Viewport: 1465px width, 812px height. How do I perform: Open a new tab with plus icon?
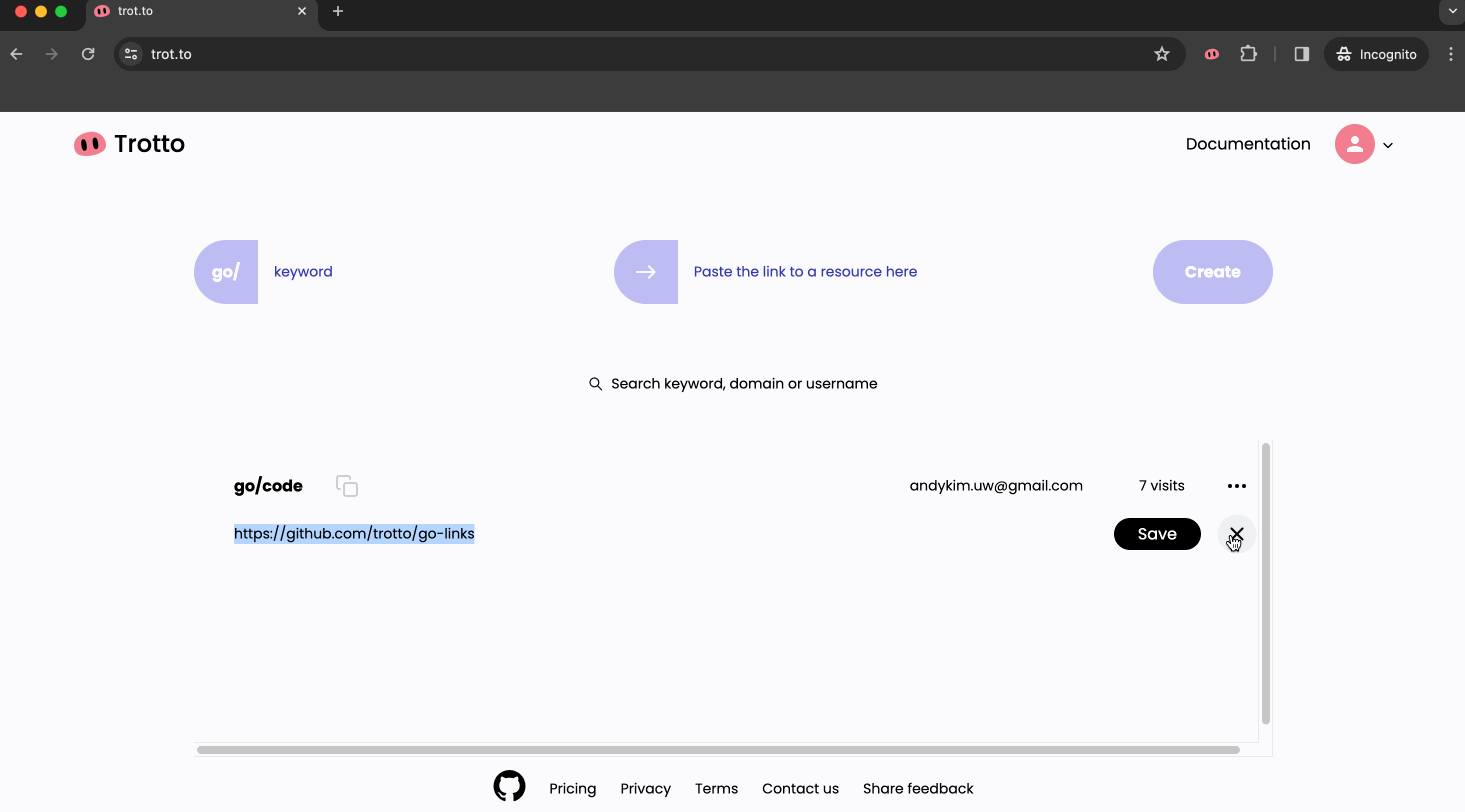(338, 12)
